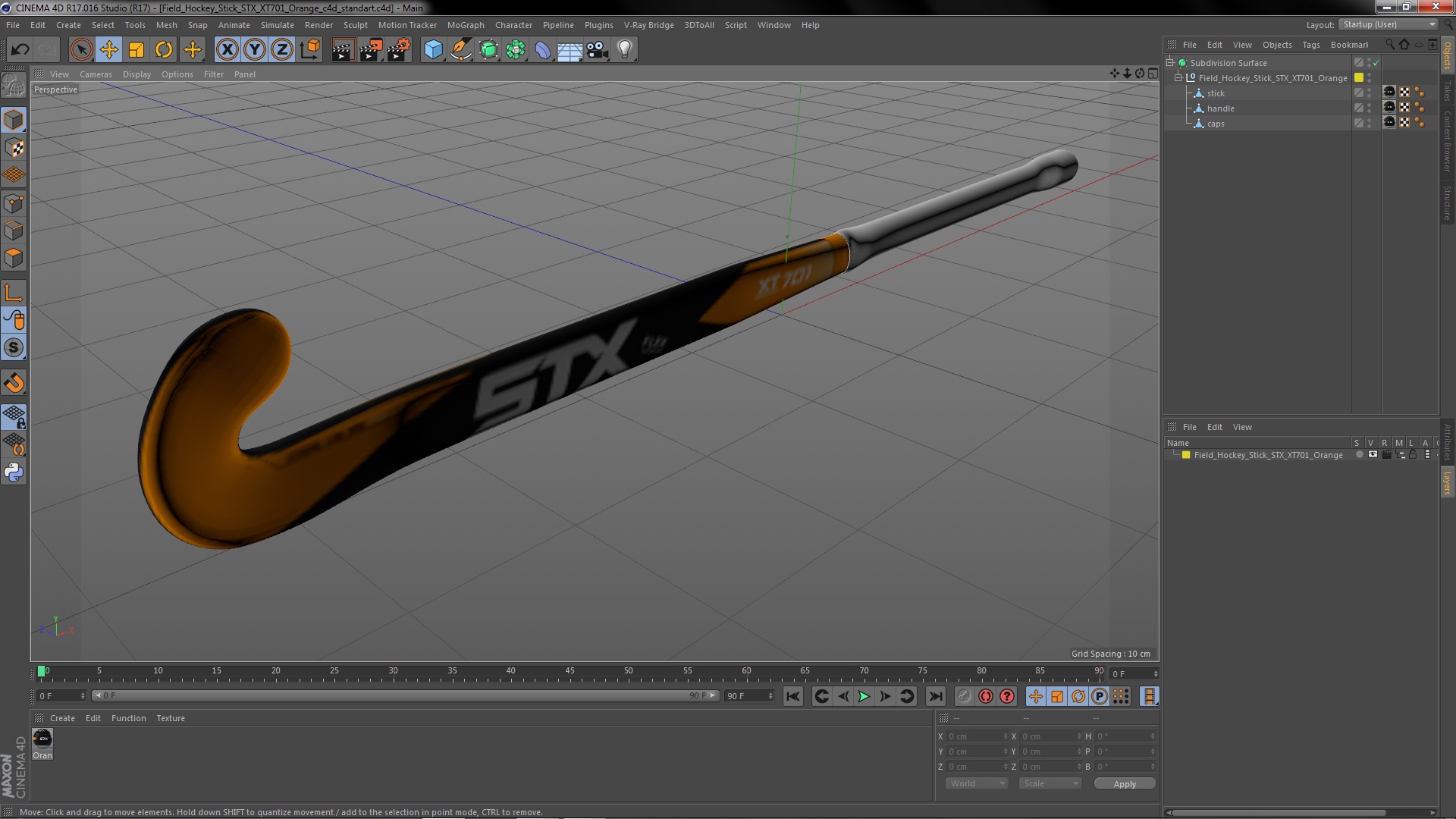The width and height of the screenshot is (1456, 819).
Task: Open Edit Render Settings
Action: click(x=399, y=50)
